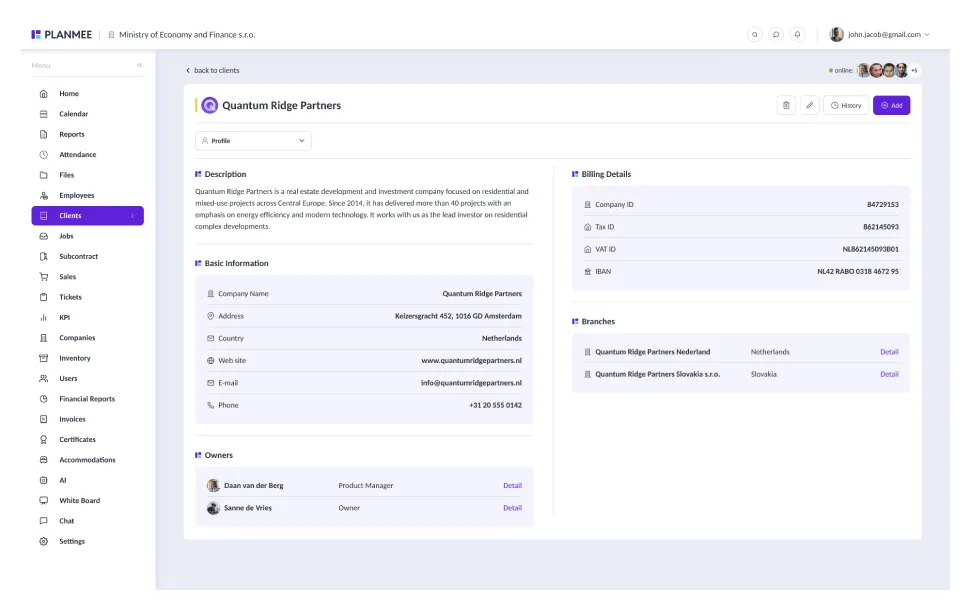Open notifications bell icon
The width and height of the screenshot is (970, 610).
tap(797, 35)
